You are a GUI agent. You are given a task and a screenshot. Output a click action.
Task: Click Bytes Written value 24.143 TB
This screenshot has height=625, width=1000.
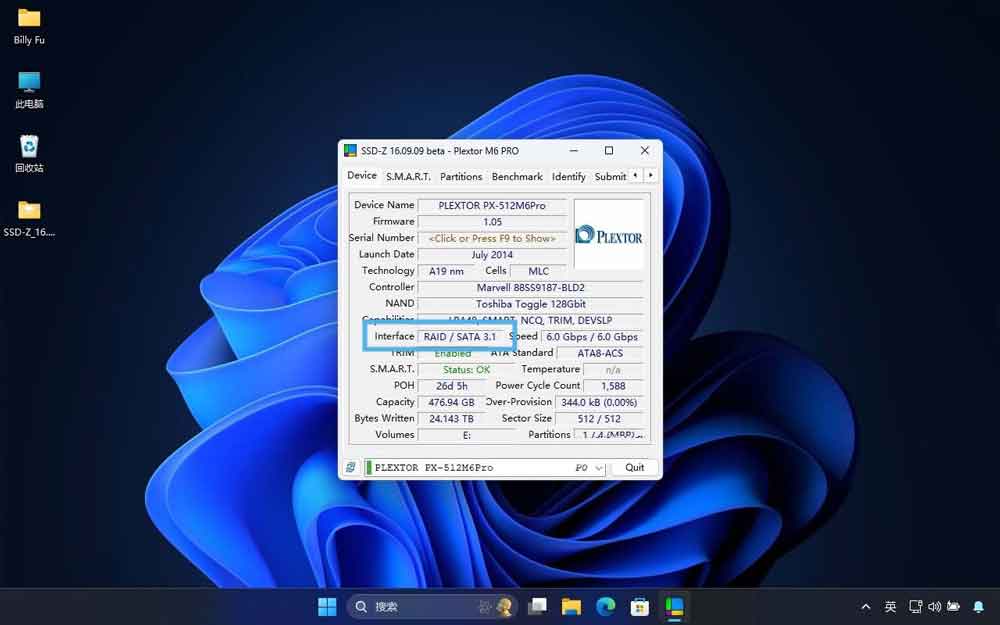452,419
